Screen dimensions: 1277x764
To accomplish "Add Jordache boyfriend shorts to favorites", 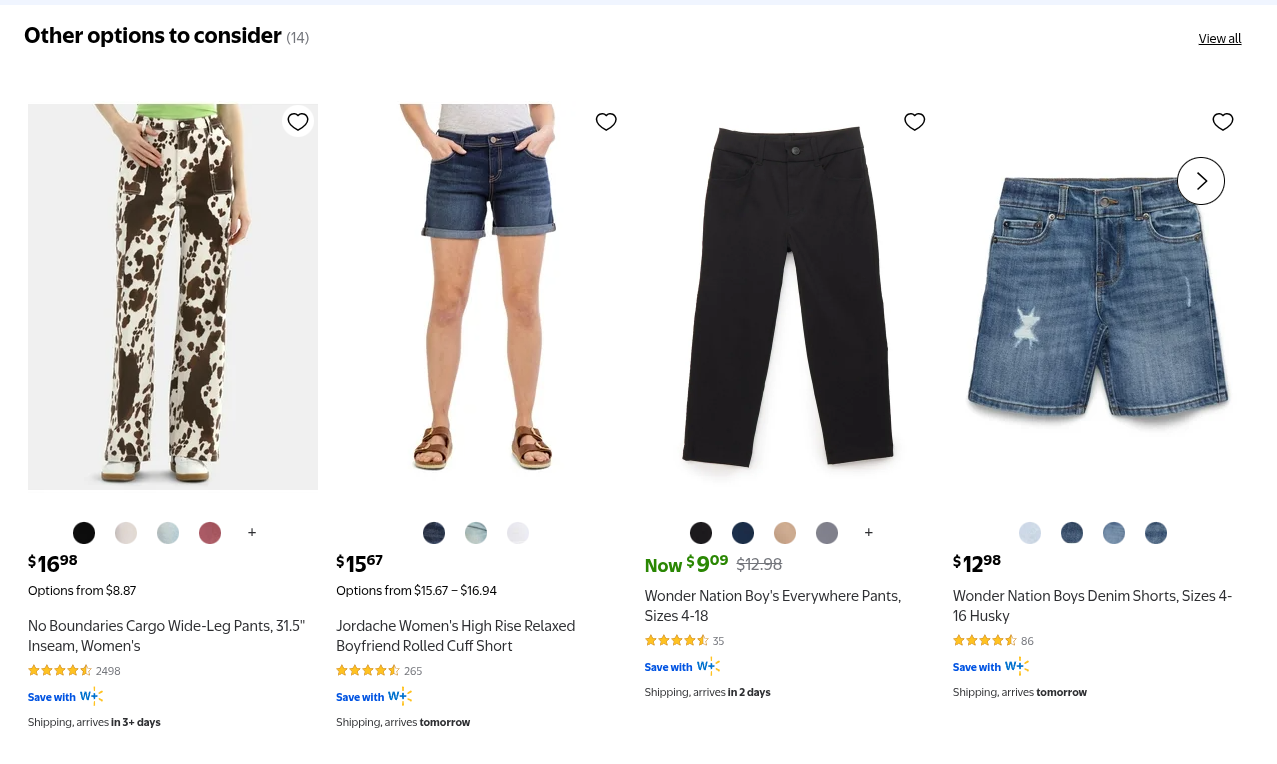I will [605, 121].
